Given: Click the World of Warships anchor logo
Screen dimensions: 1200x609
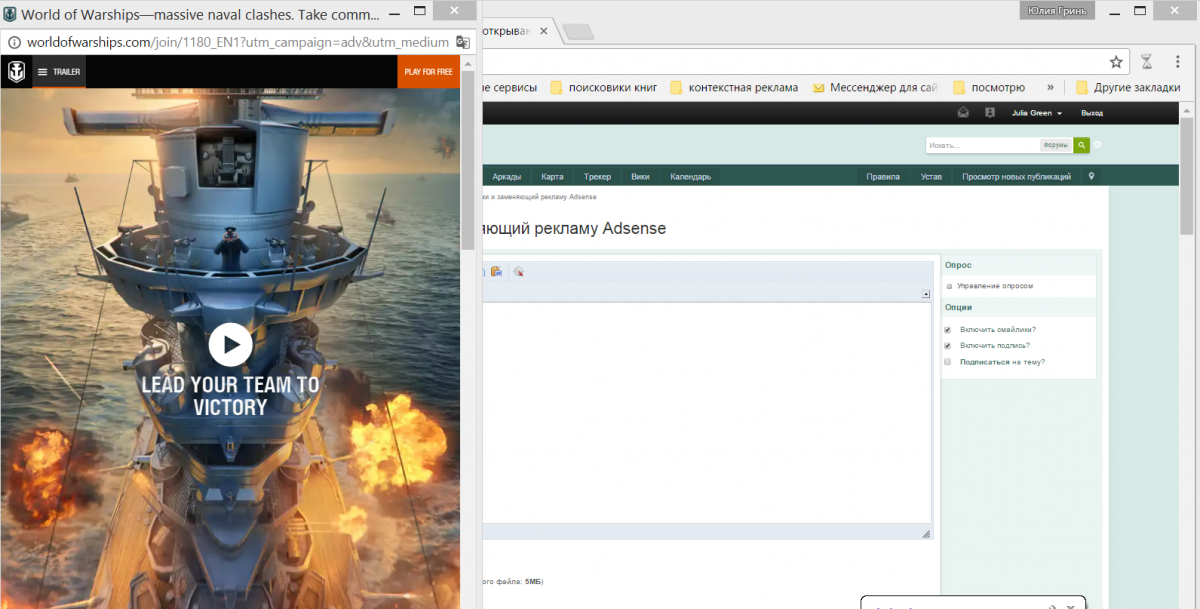Looking at the screenshot, I should pyautogui.click(x=16, y=72).
